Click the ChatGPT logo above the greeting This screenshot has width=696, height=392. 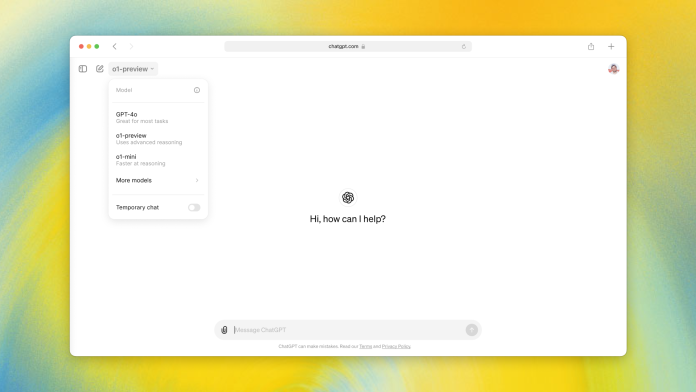point(348,198)
